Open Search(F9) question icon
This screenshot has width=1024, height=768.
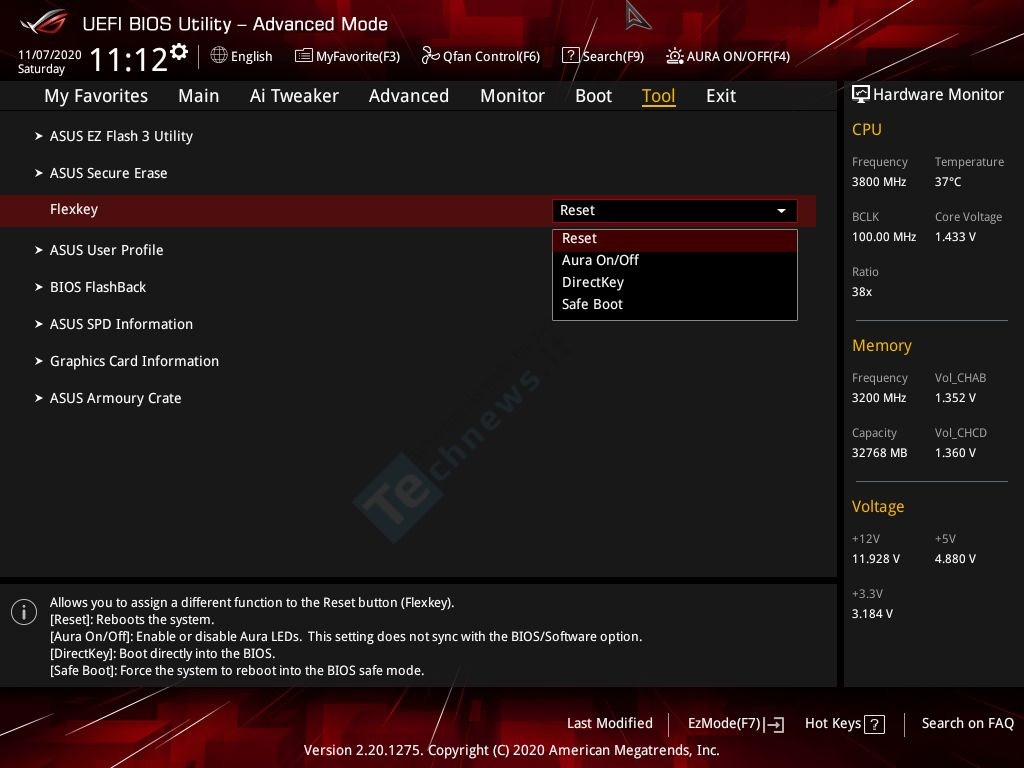tap(570, 56)
